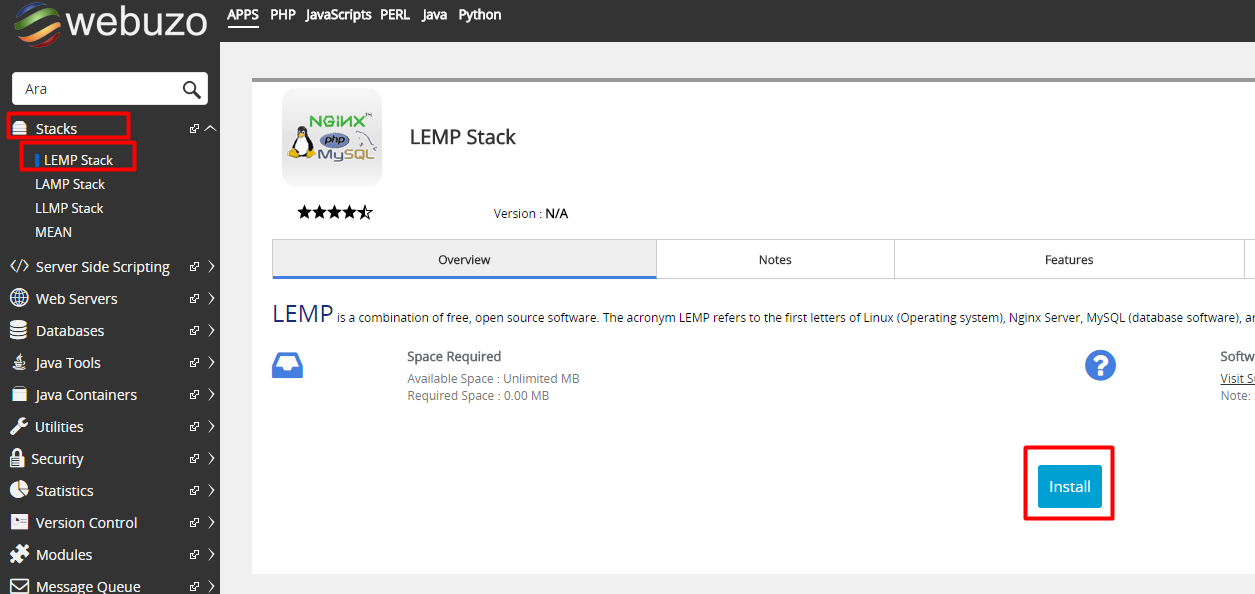Click the Server Side Scripting code icon
This screenshot has width=1255, height=594.
(19, 267)
